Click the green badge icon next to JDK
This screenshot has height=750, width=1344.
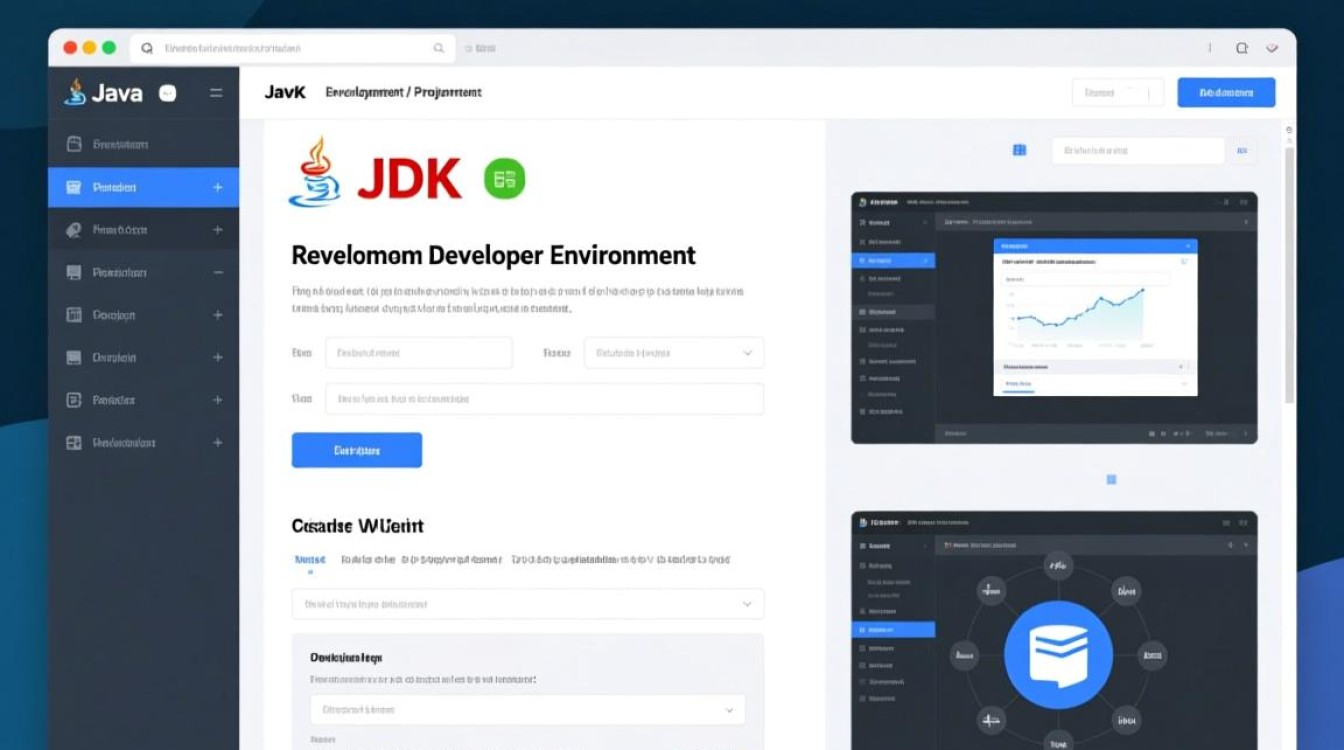[504, 179]
